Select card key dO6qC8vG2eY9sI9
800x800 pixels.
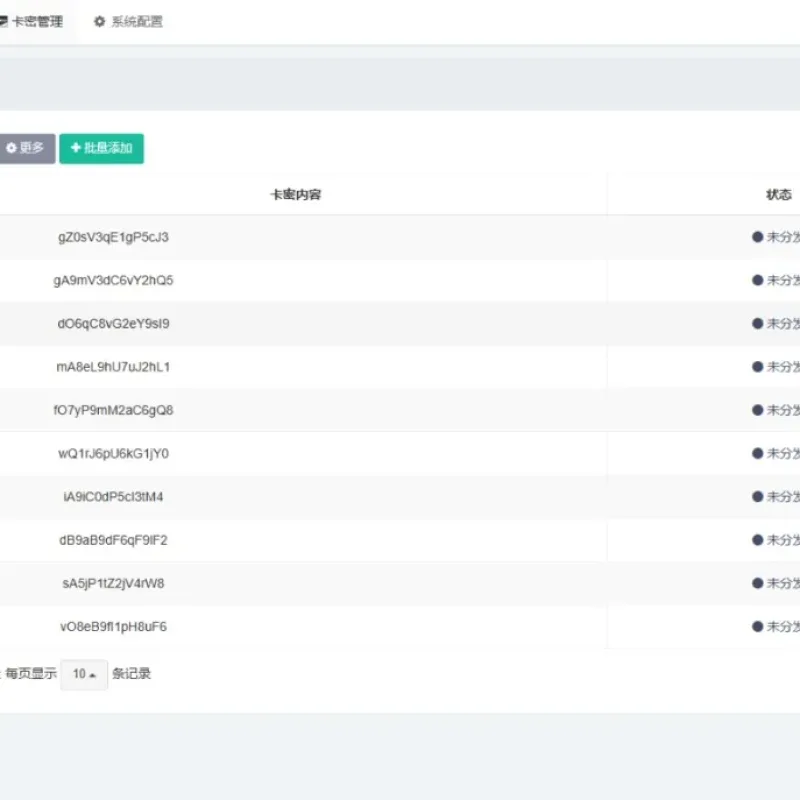coord(113,323)
